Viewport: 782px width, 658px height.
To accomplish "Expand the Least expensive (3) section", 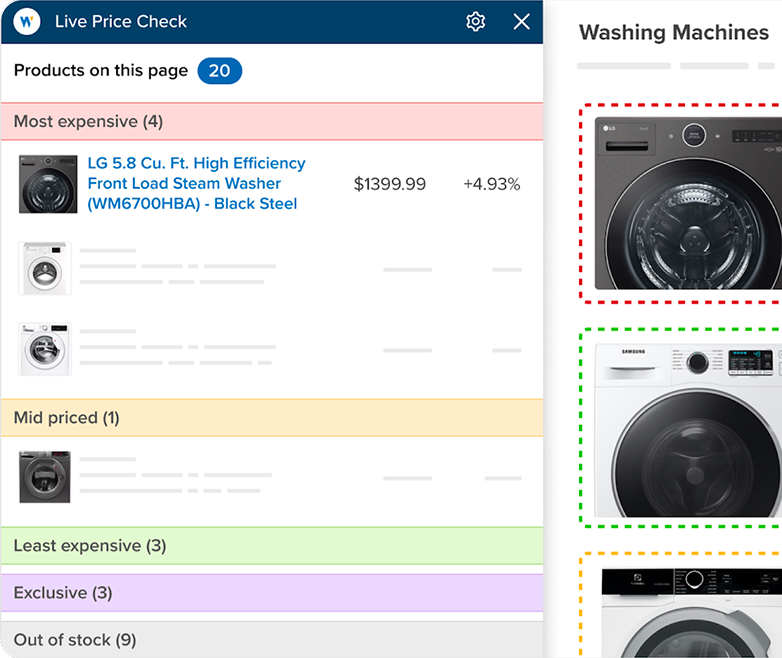I will [x=271, y=546].
